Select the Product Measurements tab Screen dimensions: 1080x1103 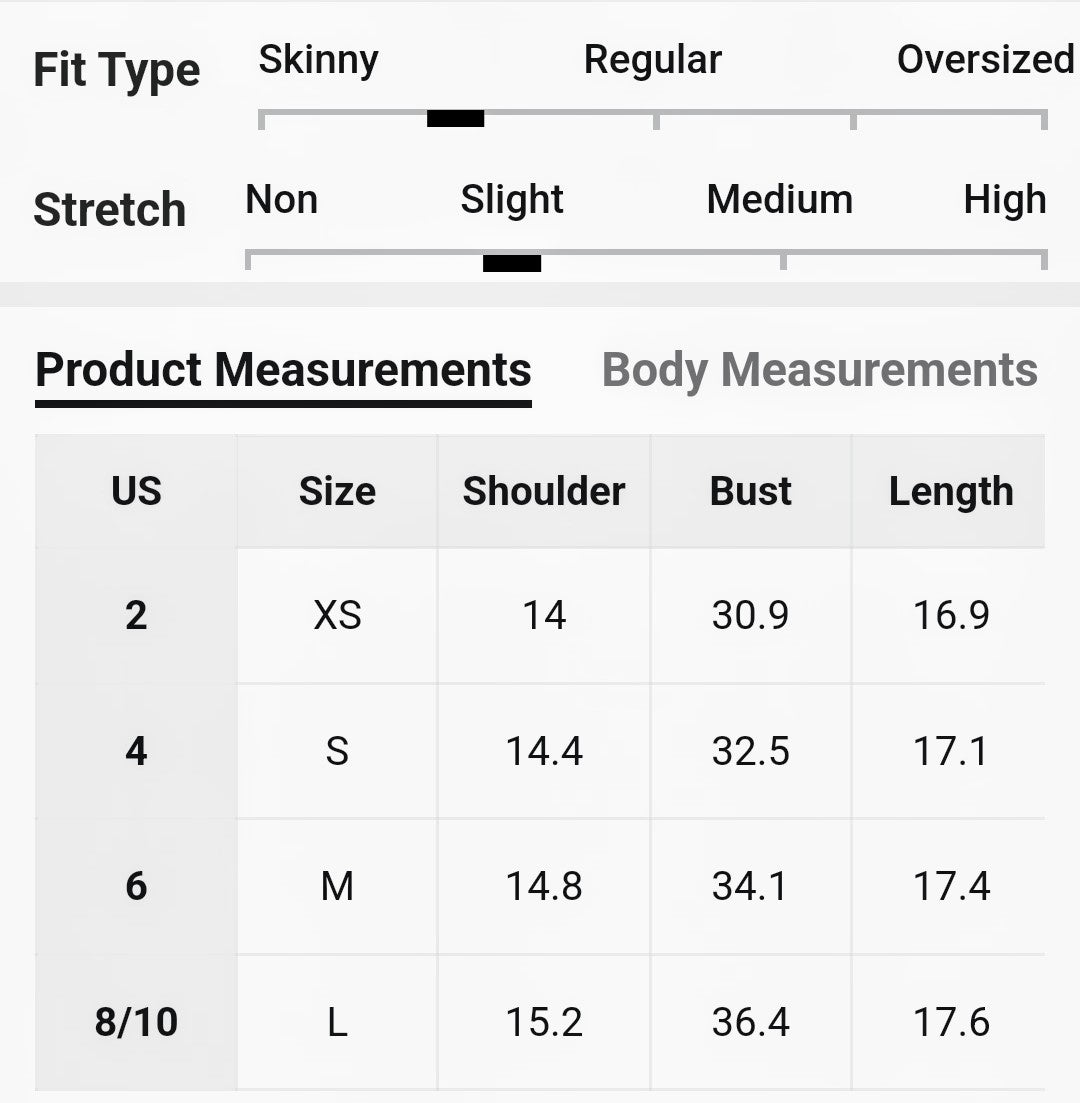pyautogui.click(x=283, y=370)
